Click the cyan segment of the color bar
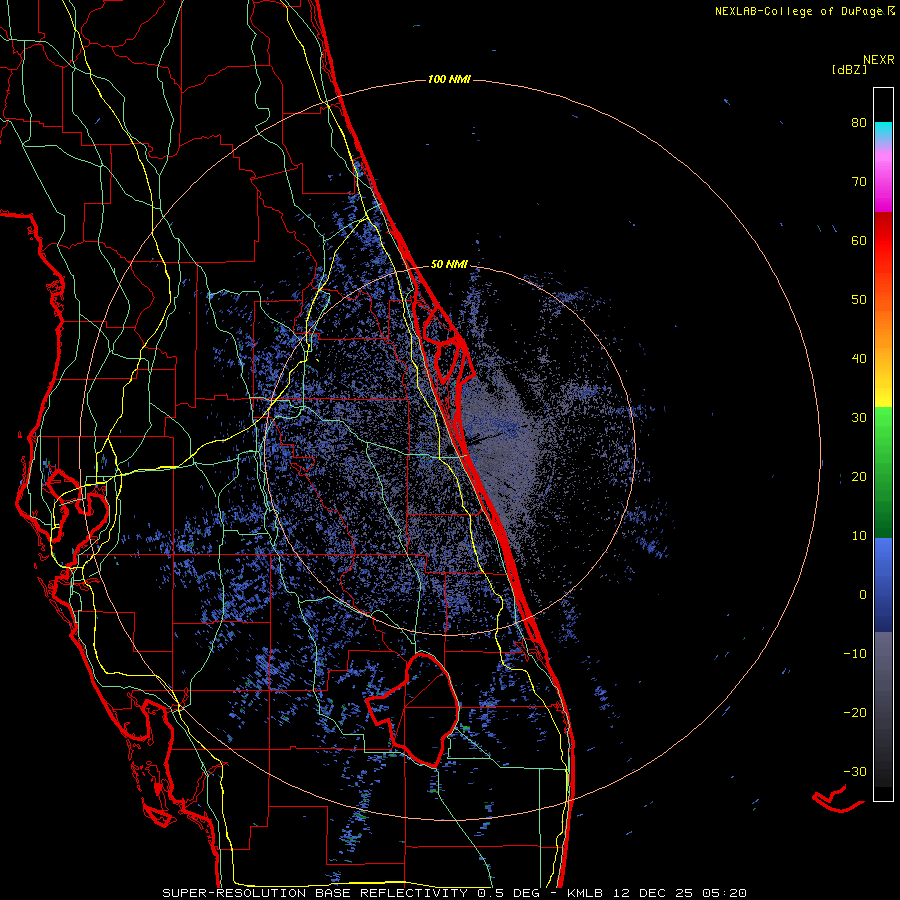This screenshot has height=900, width=900. [883, 130]
